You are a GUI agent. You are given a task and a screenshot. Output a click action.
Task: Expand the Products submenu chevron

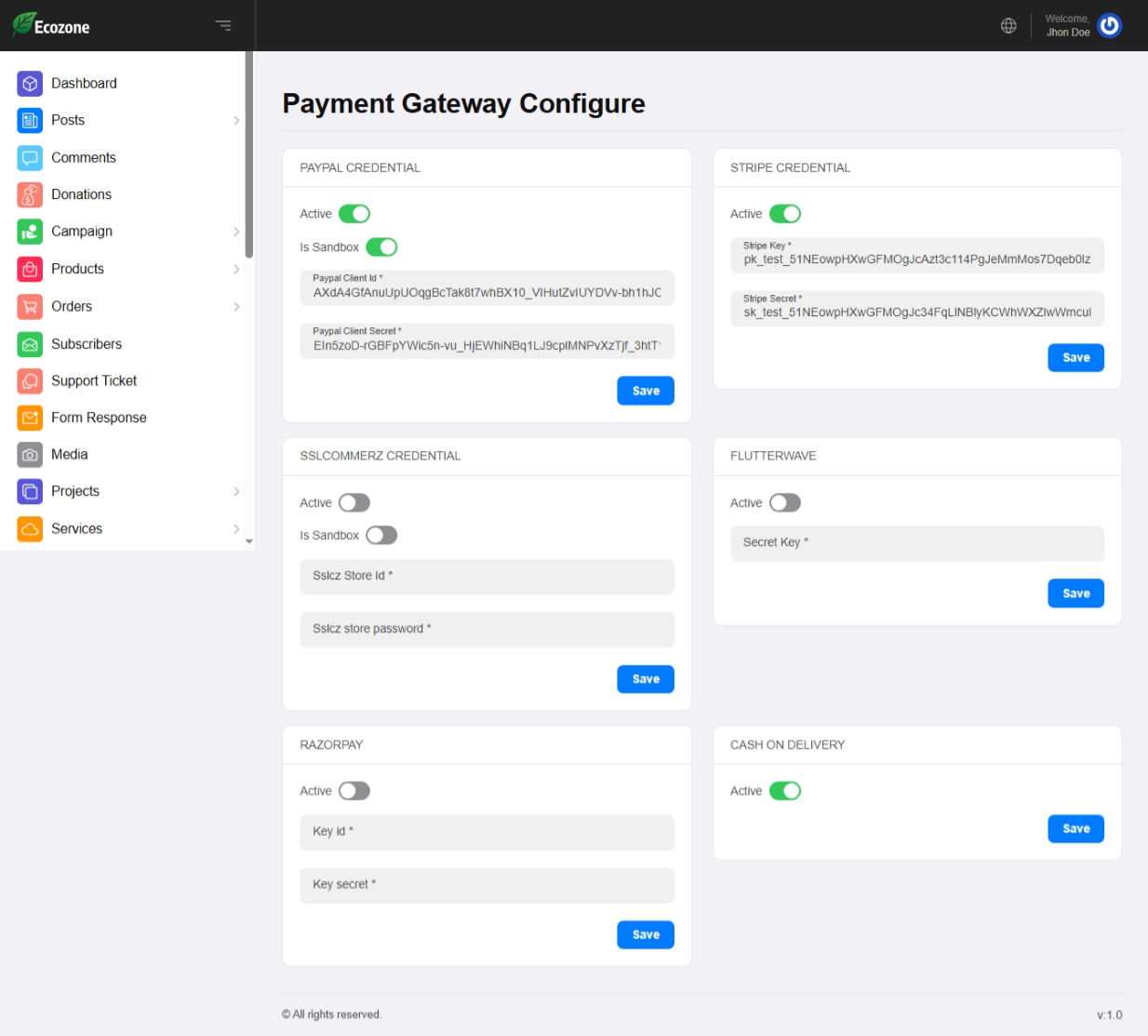point(236,270)
